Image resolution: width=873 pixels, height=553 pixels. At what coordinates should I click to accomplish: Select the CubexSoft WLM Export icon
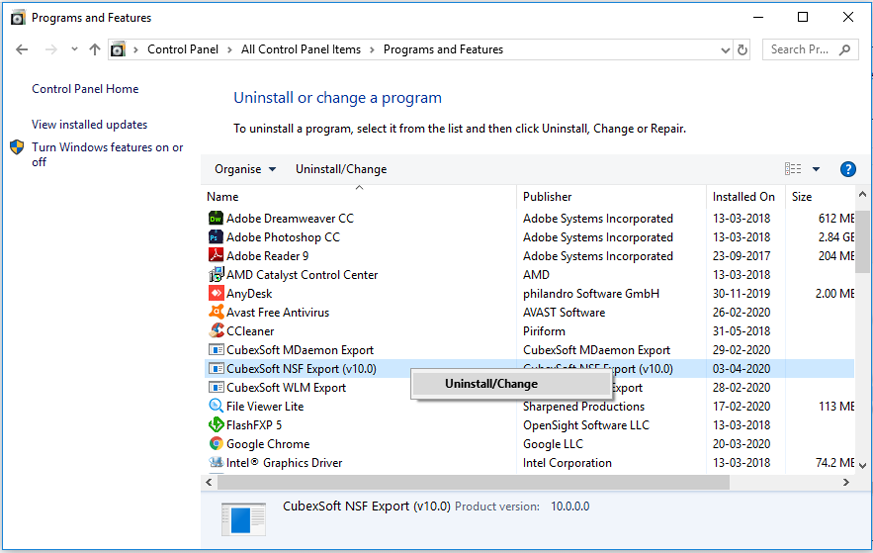216,388
